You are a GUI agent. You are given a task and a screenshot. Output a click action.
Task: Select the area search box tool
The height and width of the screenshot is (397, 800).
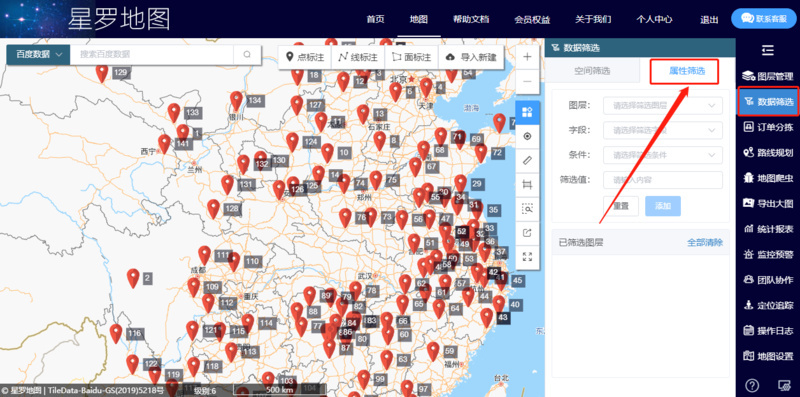pos(528,209)
